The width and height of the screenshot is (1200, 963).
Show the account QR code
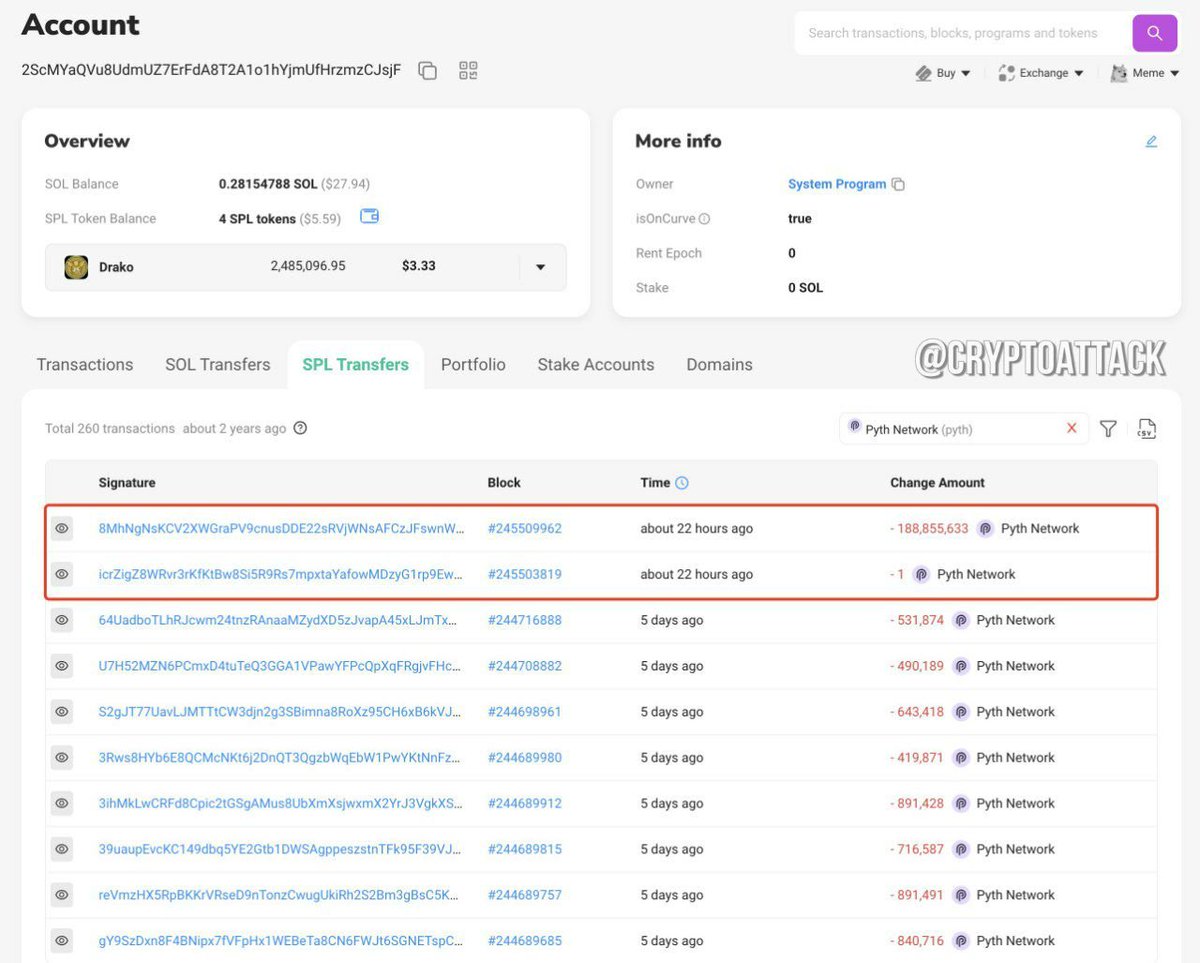point(468,70)
